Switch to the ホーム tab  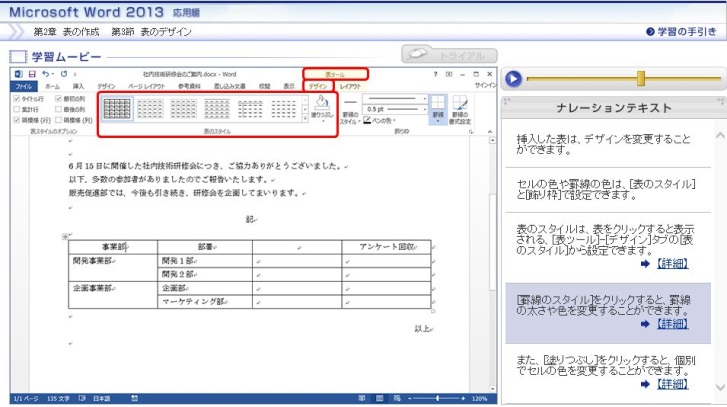pyautogui.click(x=52, y=87)
